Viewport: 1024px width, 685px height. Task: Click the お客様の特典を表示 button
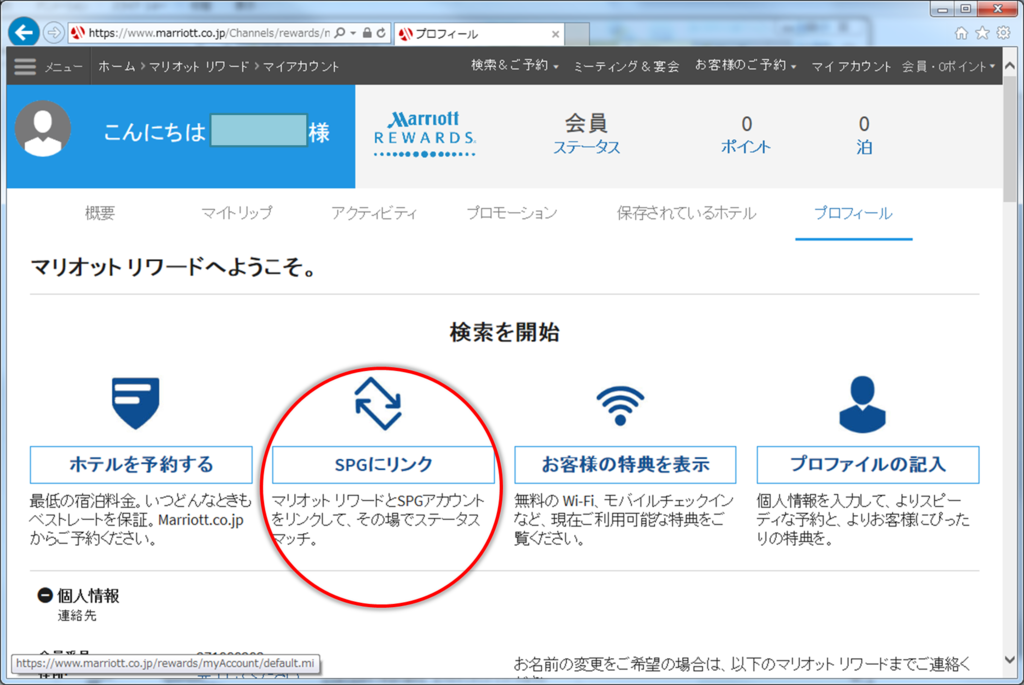[626, 464]
